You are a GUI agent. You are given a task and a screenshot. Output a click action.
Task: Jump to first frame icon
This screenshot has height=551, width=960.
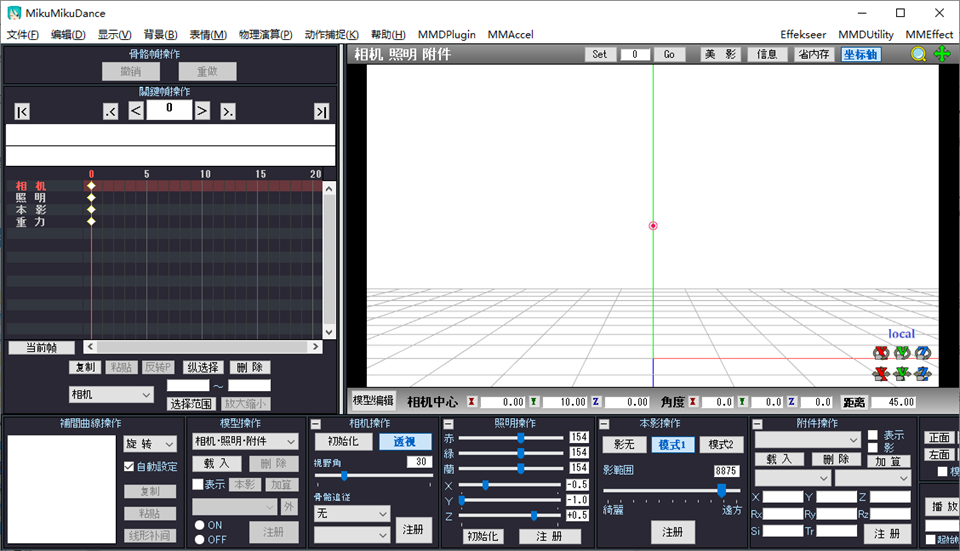pos(21,111)
